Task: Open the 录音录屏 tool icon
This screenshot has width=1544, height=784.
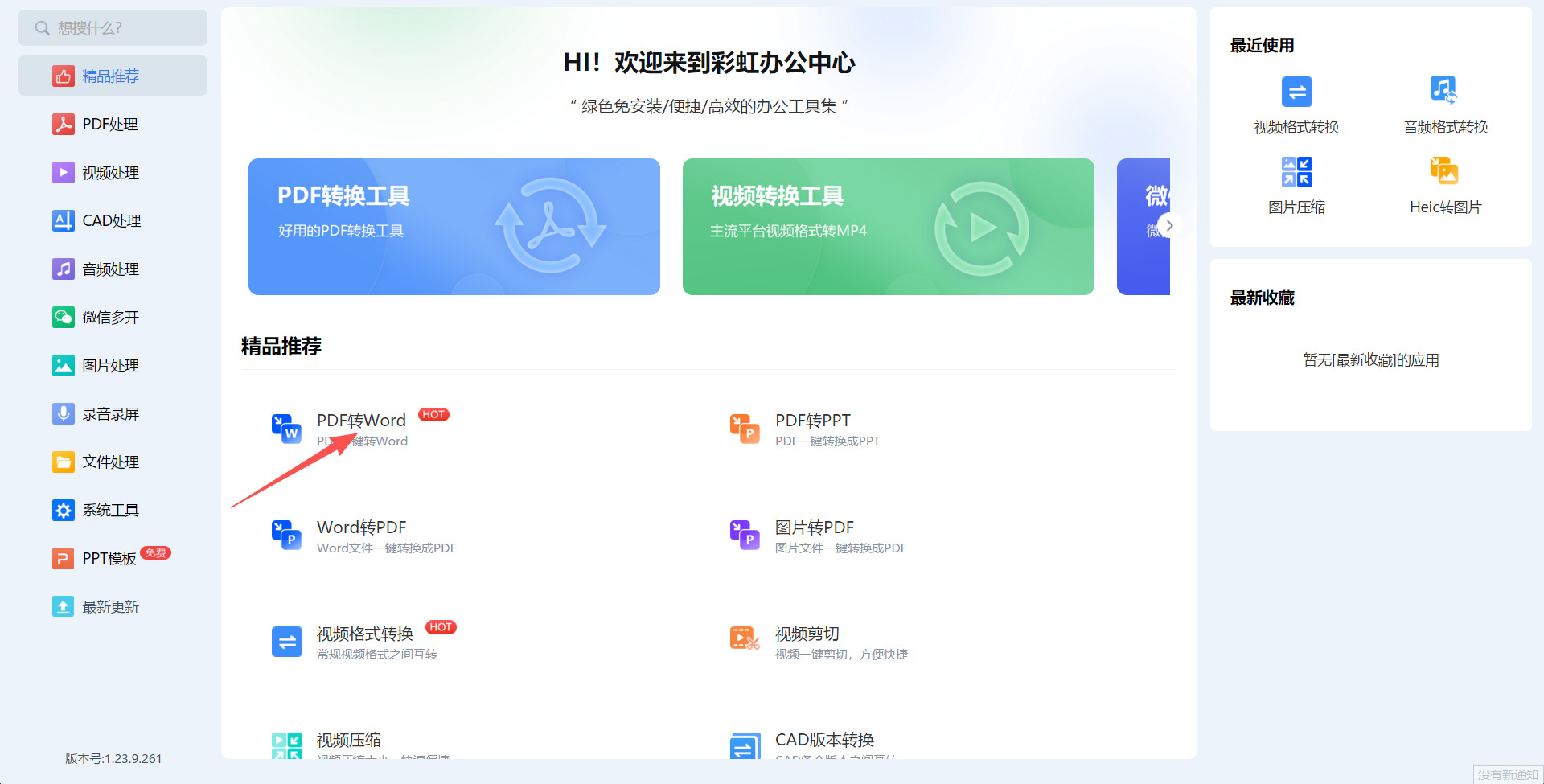Action: click(64, 413)
